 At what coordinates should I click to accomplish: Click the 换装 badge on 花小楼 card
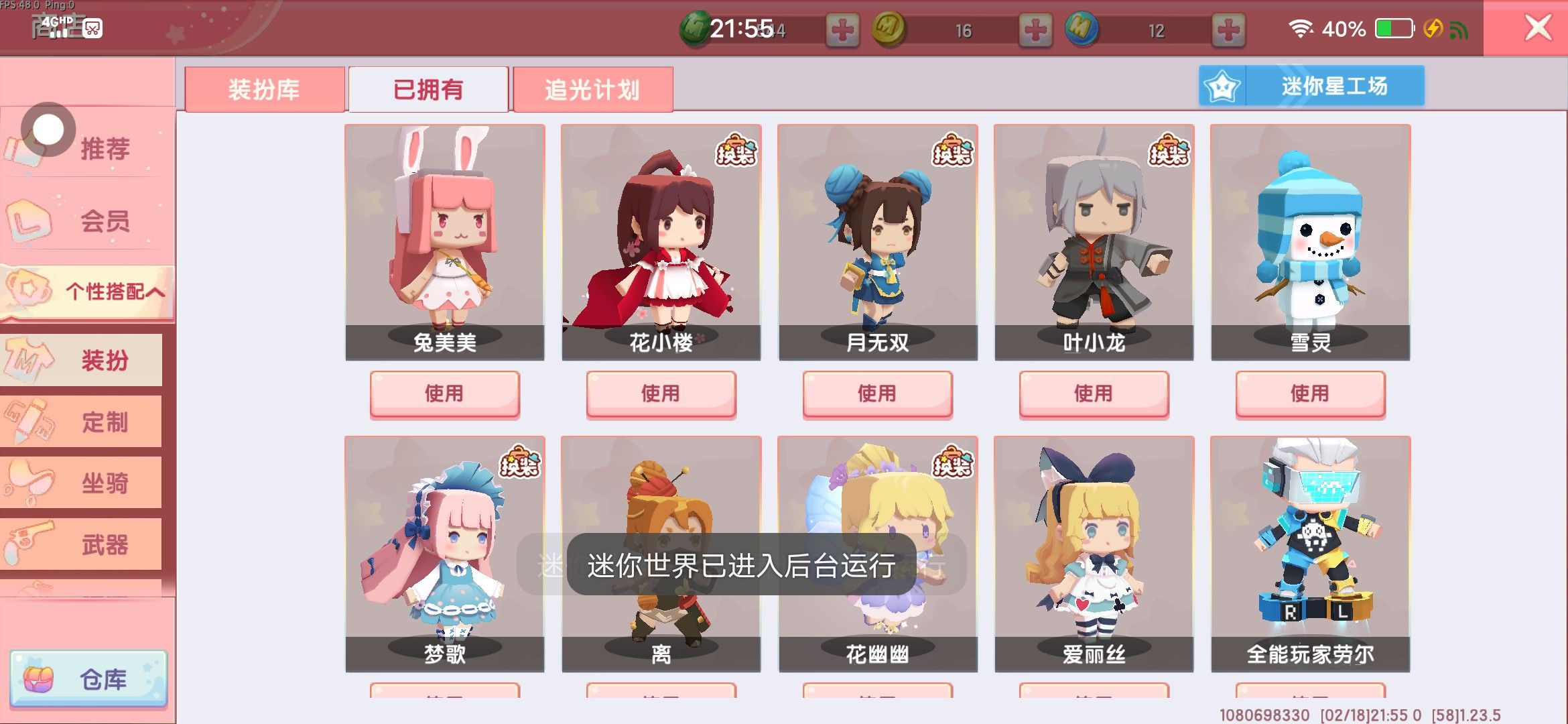click(x=736, y=149)
